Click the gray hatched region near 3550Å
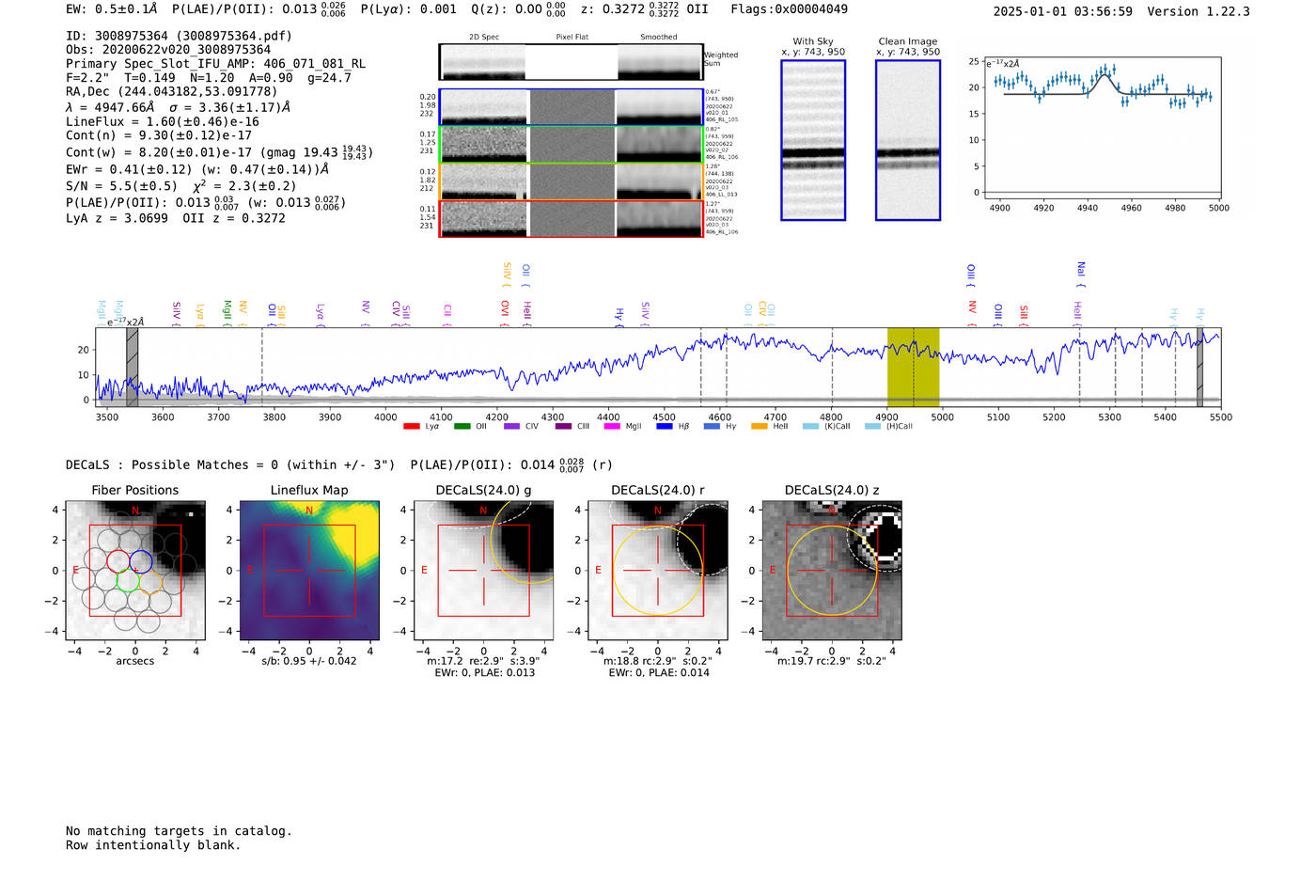Viewport: 1316px width, 896px height. [133, 367]
